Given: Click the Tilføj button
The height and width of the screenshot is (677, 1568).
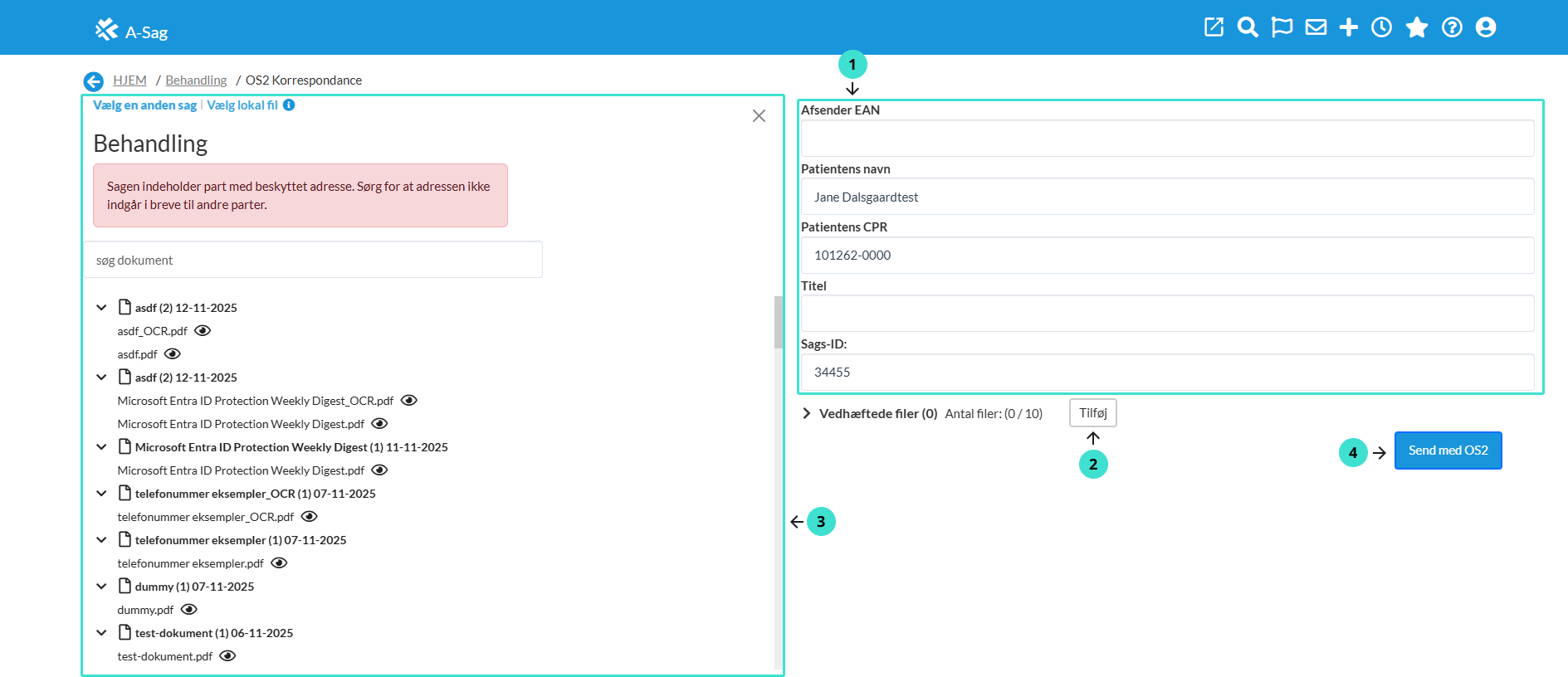Looking at the screenshot, I should pos(1092,413).
